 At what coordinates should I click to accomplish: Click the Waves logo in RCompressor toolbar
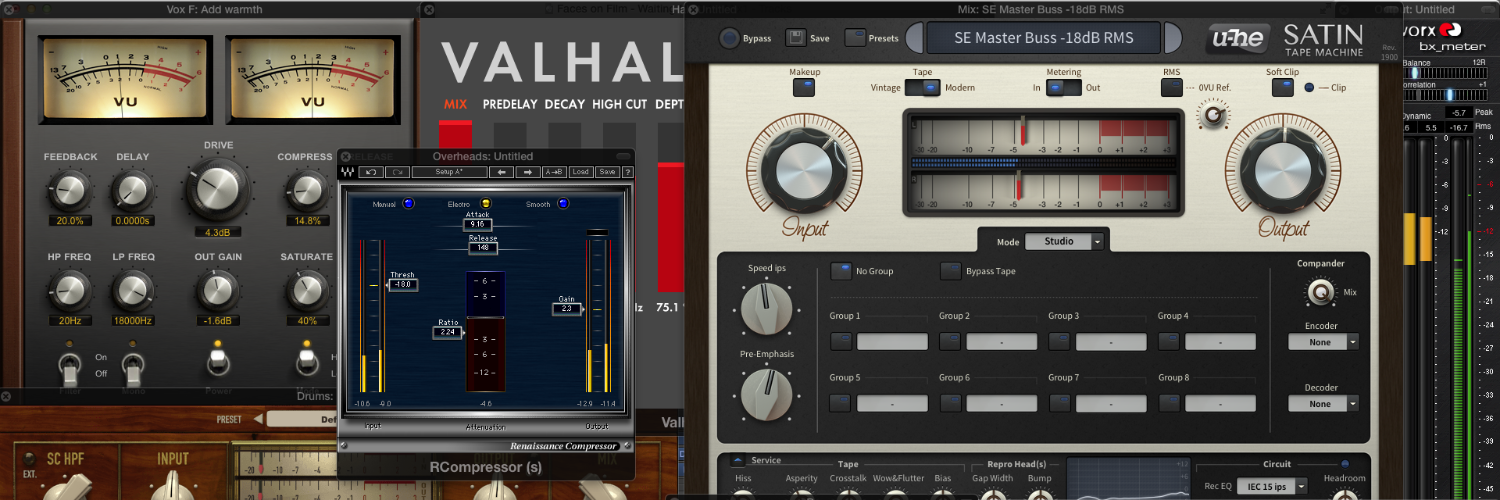(347, 172)
